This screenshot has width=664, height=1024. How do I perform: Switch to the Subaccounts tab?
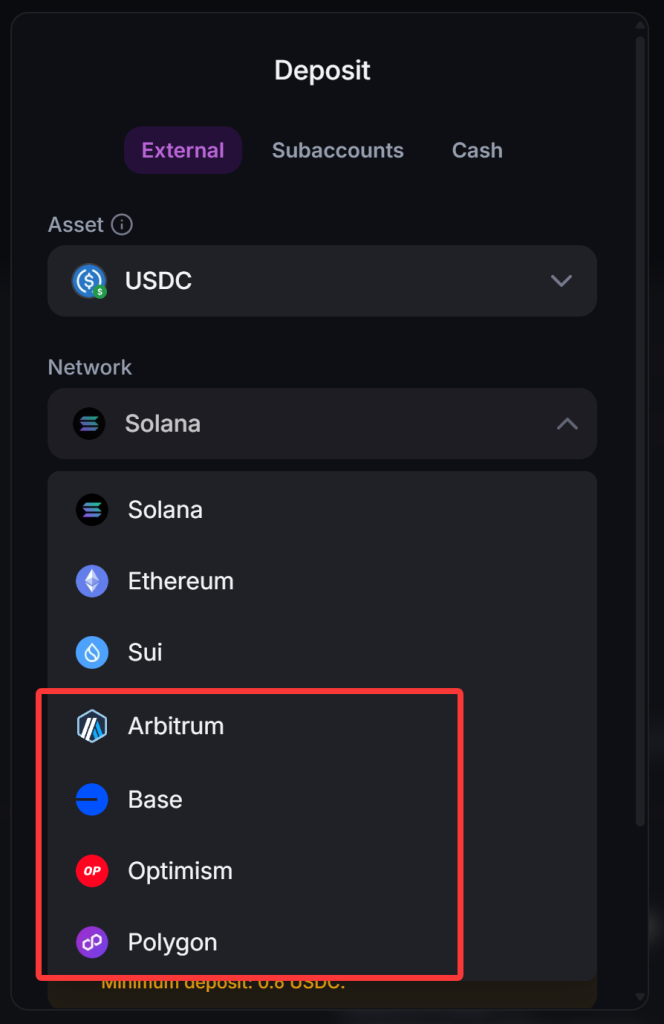(338, 150)
